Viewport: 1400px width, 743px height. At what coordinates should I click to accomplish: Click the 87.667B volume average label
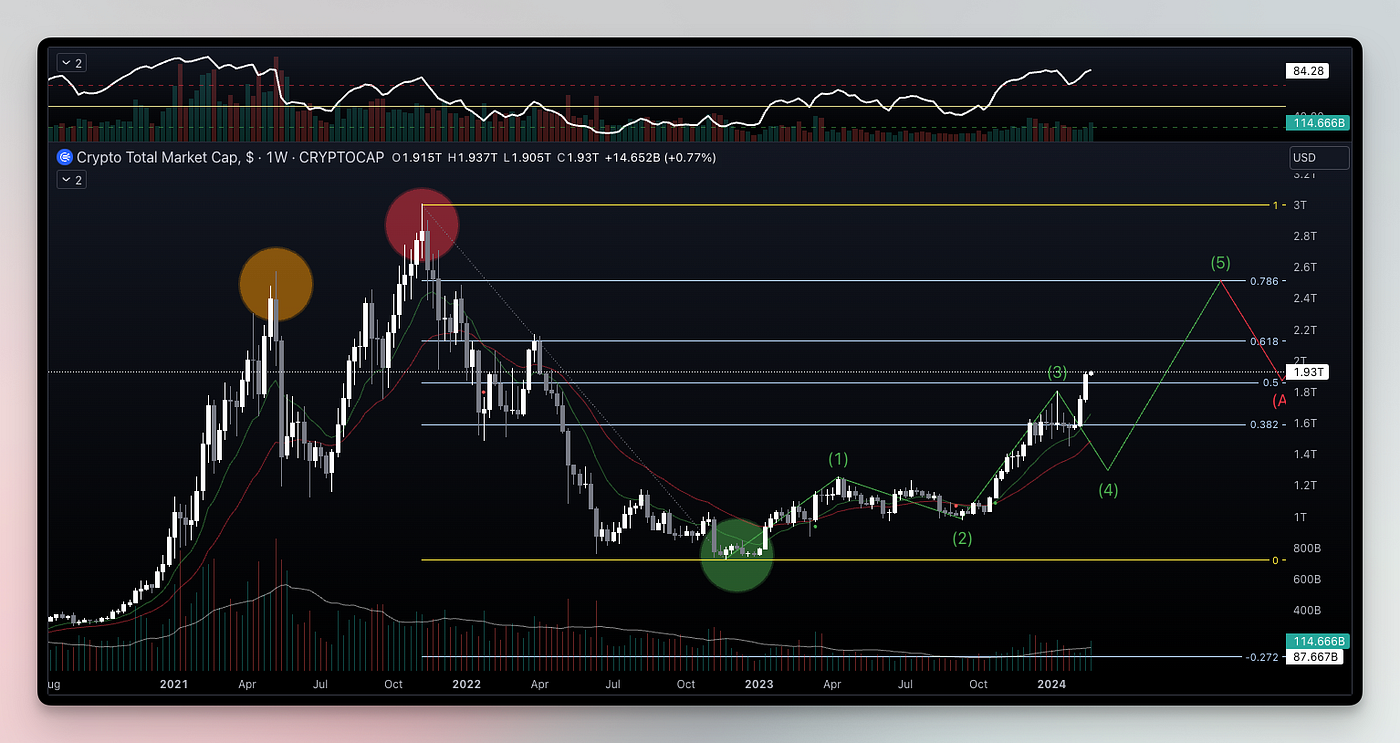[1316, 657]
